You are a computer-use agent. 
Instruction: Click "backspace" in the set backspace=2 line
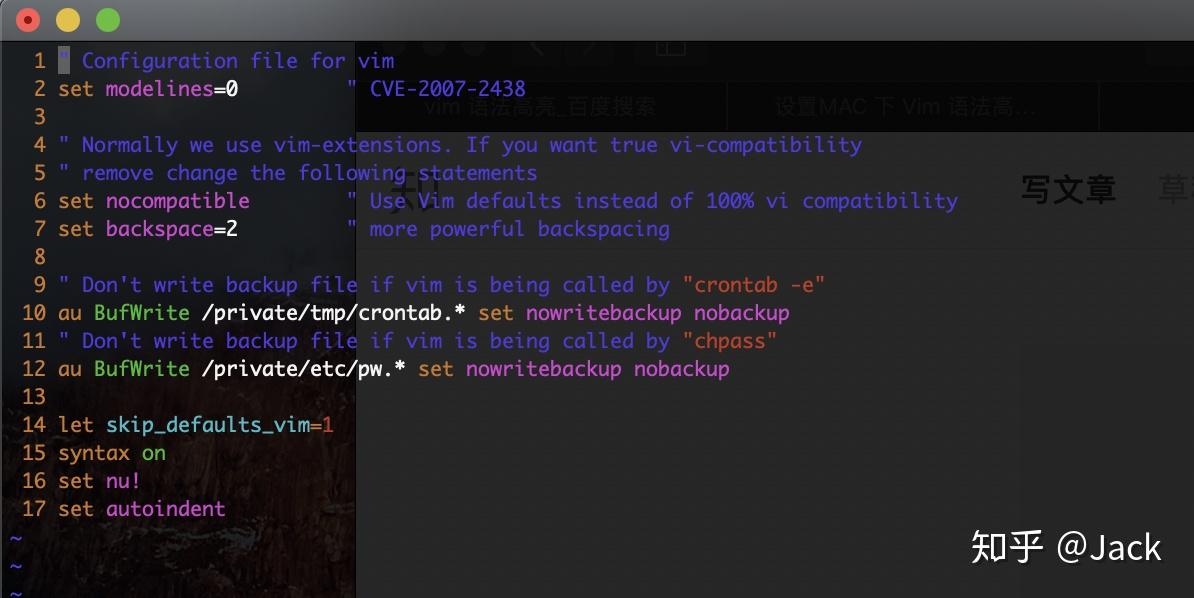point(159,229)
